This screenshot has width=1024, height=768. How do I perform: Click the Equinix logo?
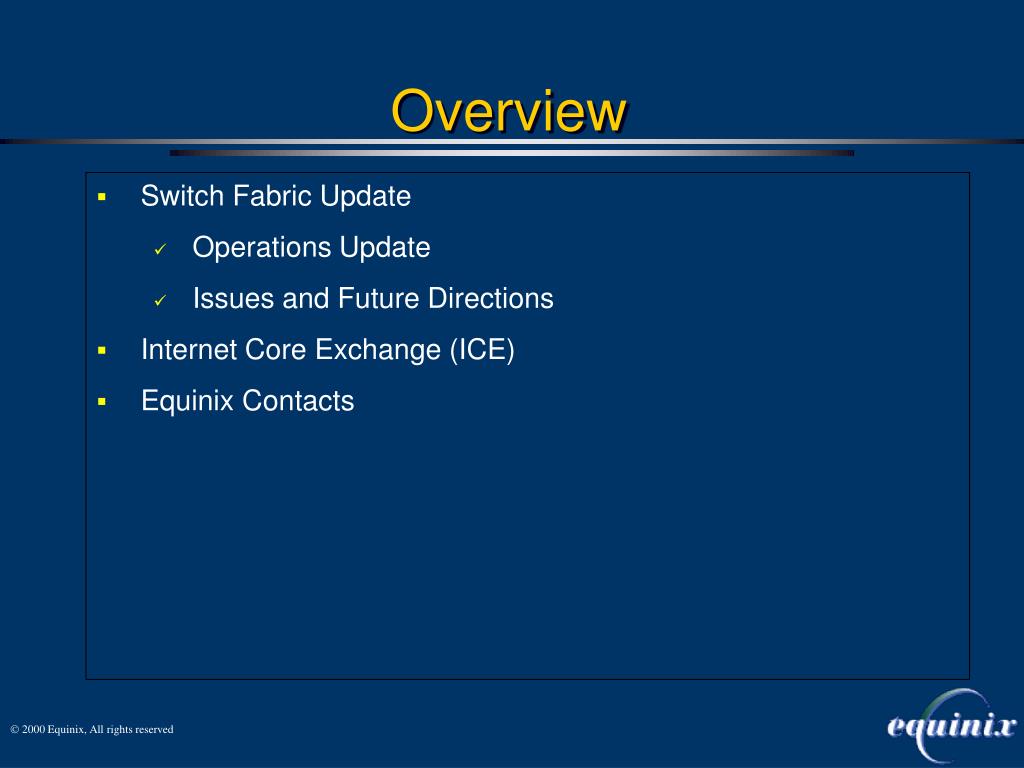click(952, 726)
